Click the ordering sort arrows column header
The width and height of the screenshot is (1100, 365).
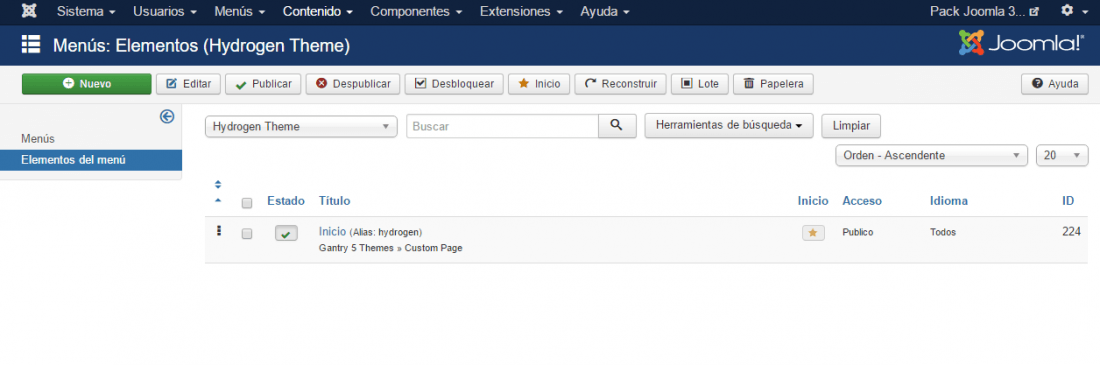coord(217,192)
